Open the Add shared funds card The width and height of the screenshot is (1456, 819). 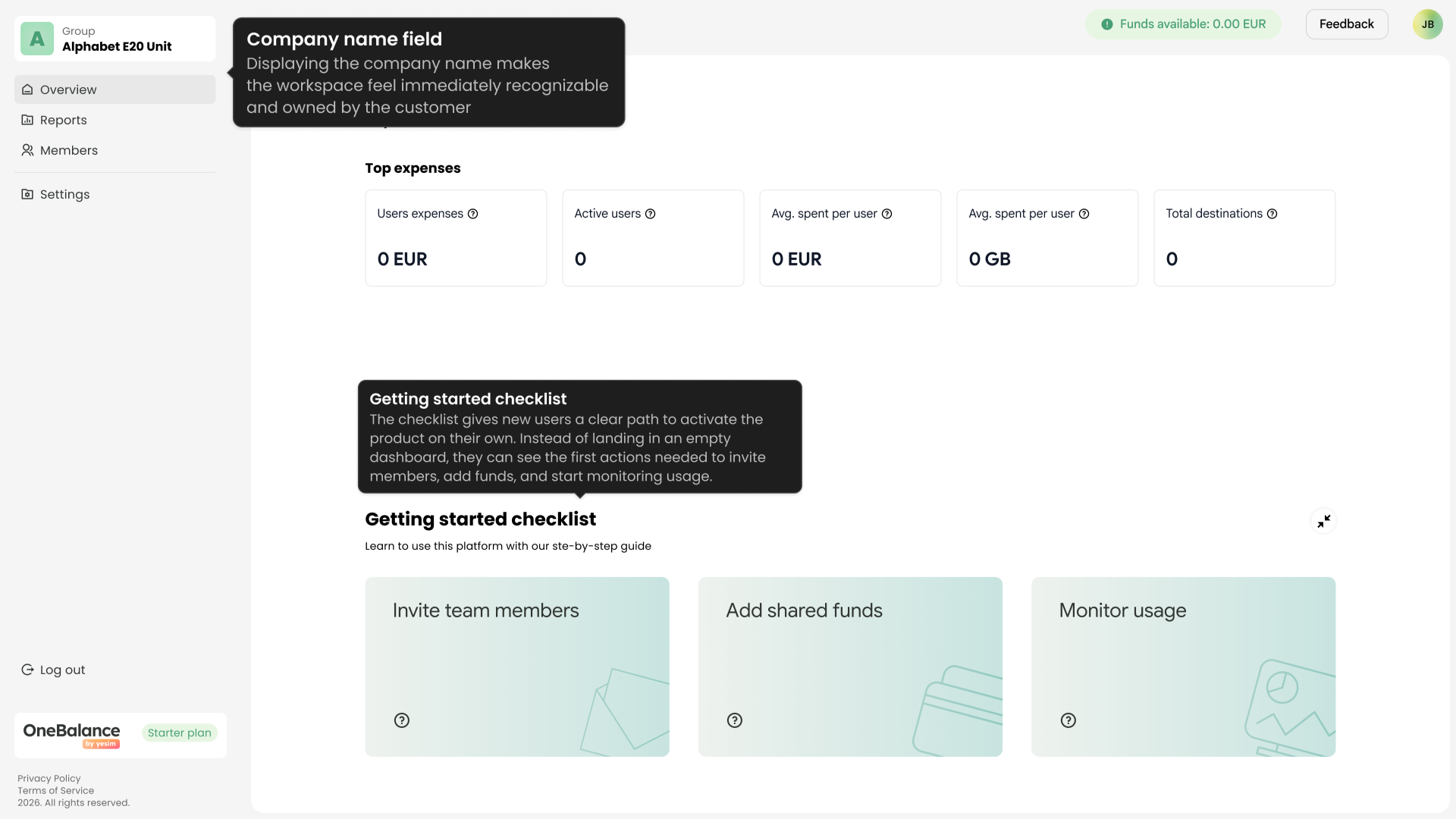click(x=850, y=667)
